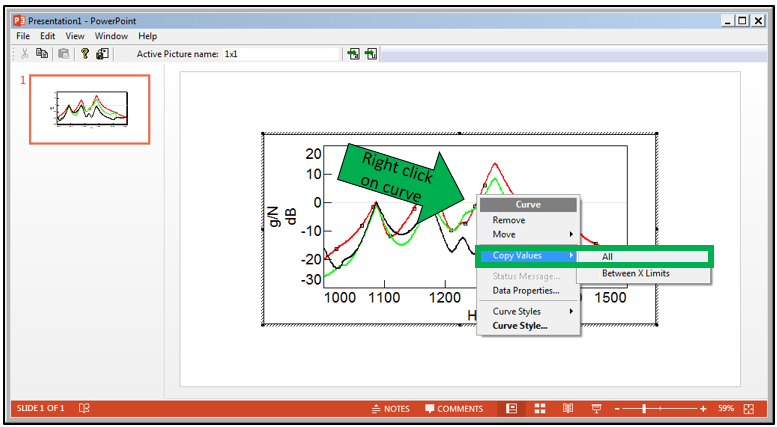Open Data Properties... from context menu
The width and height of the screenshot is (777, 427).
[528, 291]
